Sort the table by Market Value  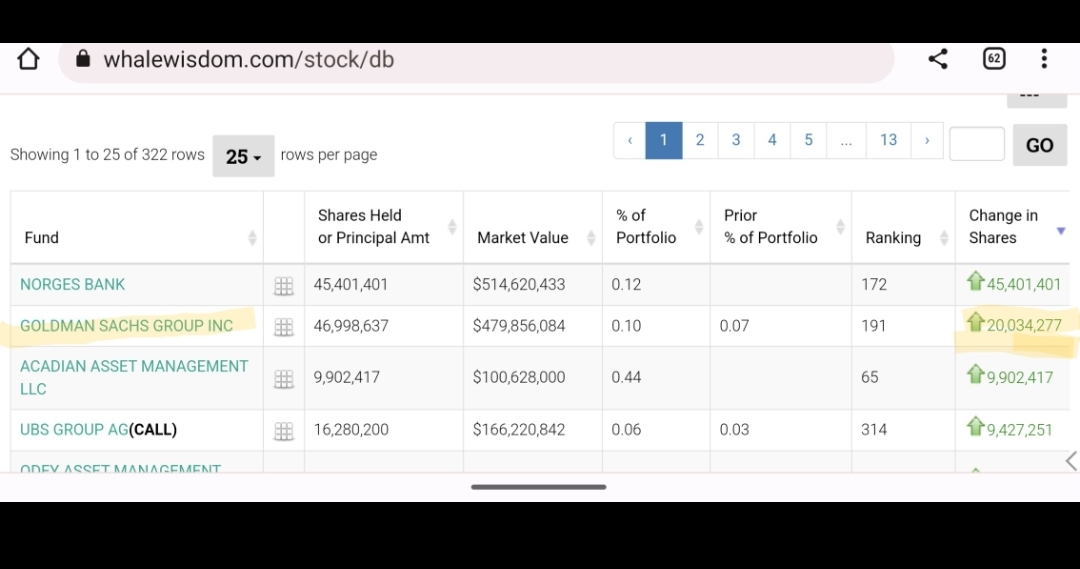click(524, 238)
